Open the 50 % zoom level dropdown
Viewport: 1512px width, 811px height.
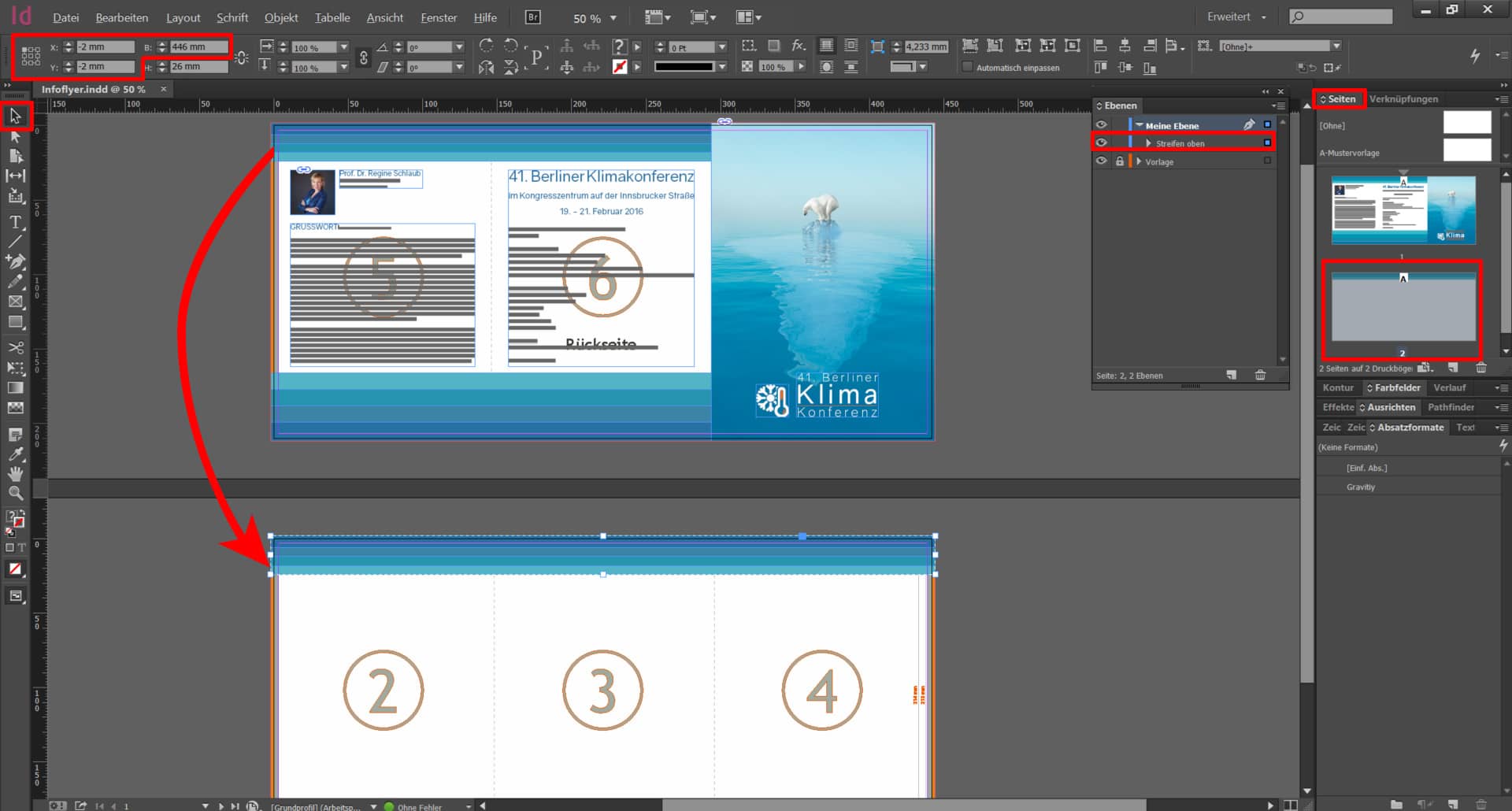point(613,18)
